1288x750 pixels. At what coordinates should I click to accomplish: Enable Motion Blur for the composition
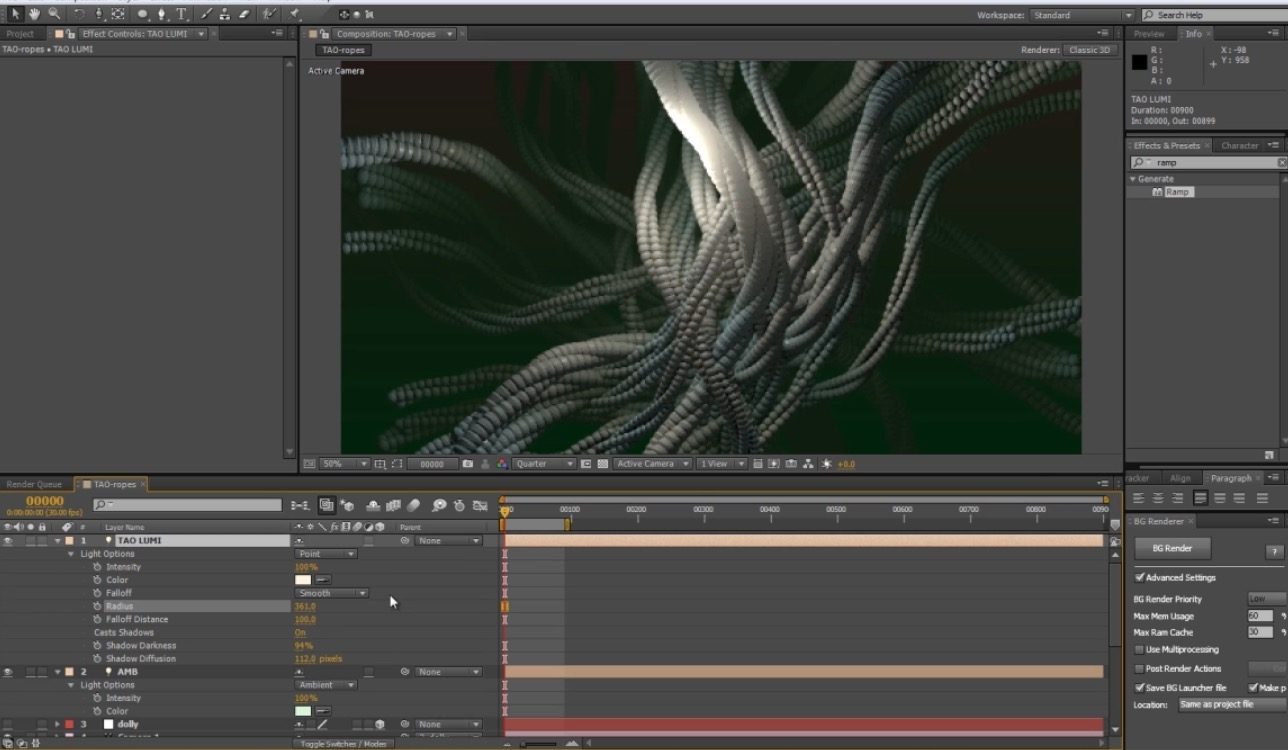coord(413,505)
